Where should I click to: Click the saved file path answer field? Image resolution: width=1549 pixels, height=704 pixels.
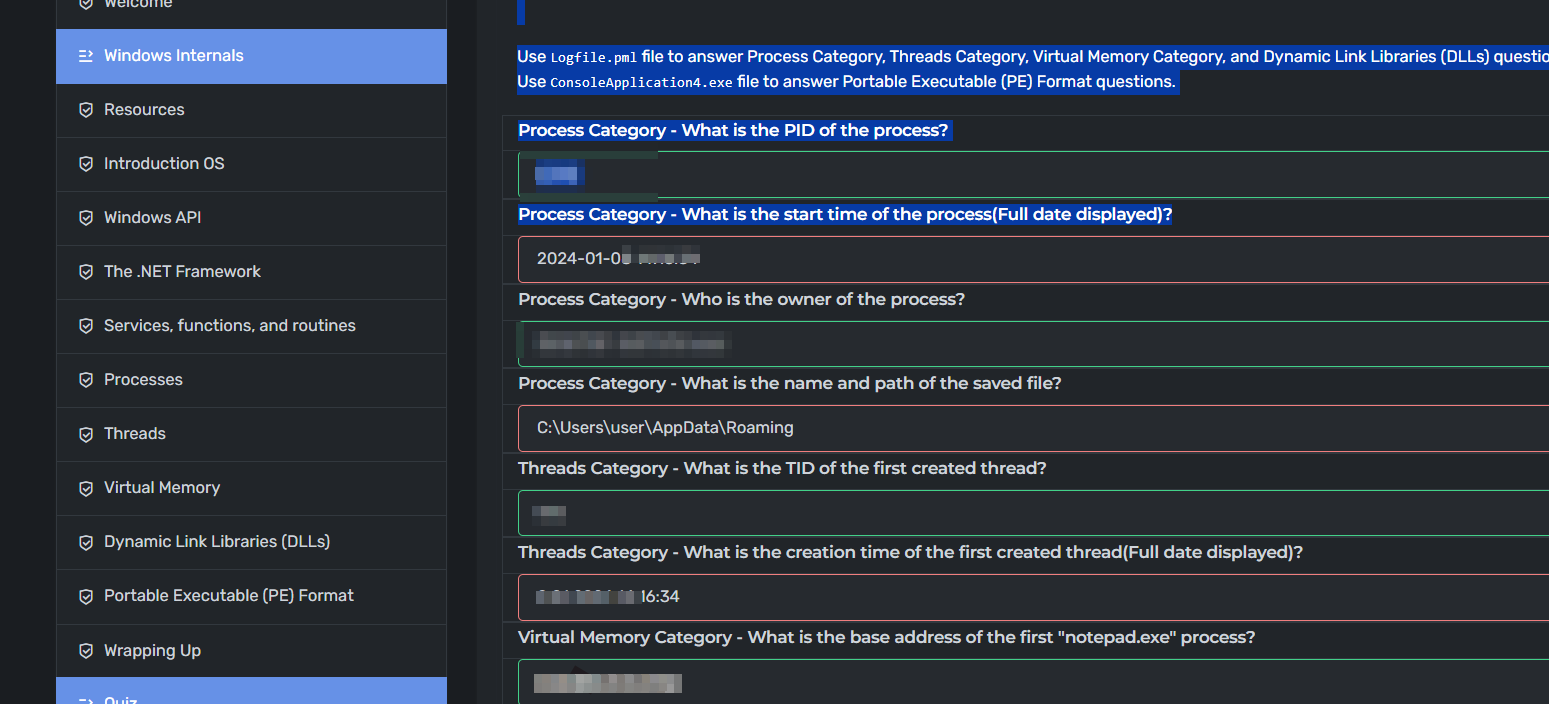pos(1033,428)
